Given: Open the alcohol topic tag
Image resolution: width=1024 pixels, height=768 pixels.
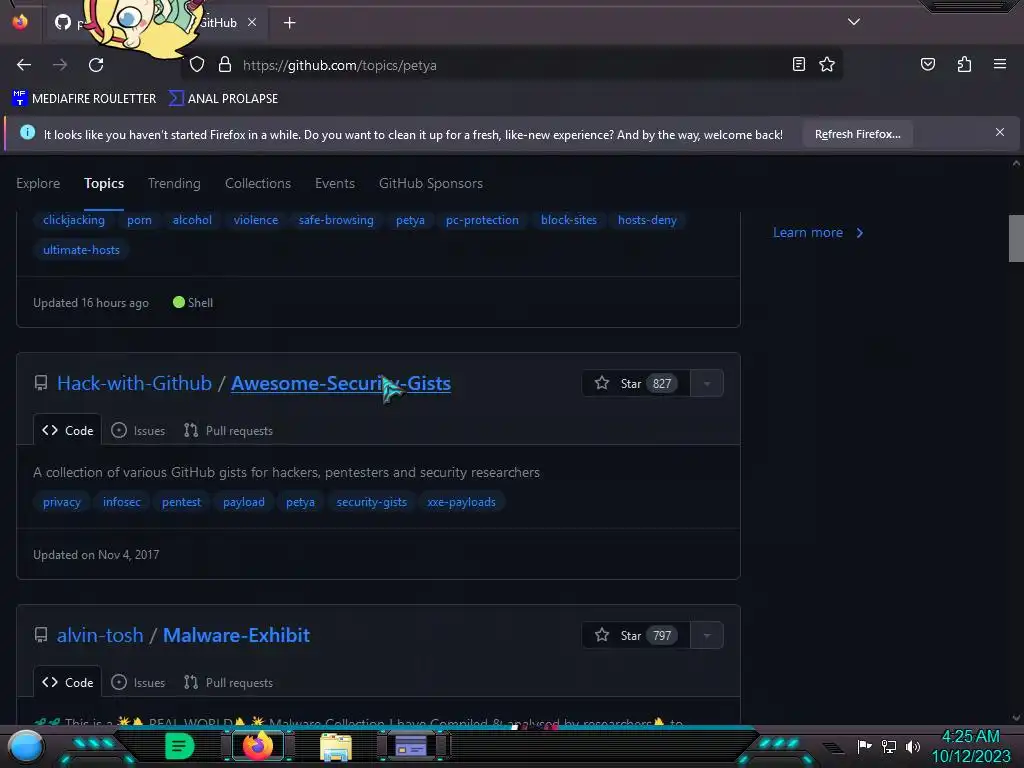Looking at the screenshot, I should [192, 220].
